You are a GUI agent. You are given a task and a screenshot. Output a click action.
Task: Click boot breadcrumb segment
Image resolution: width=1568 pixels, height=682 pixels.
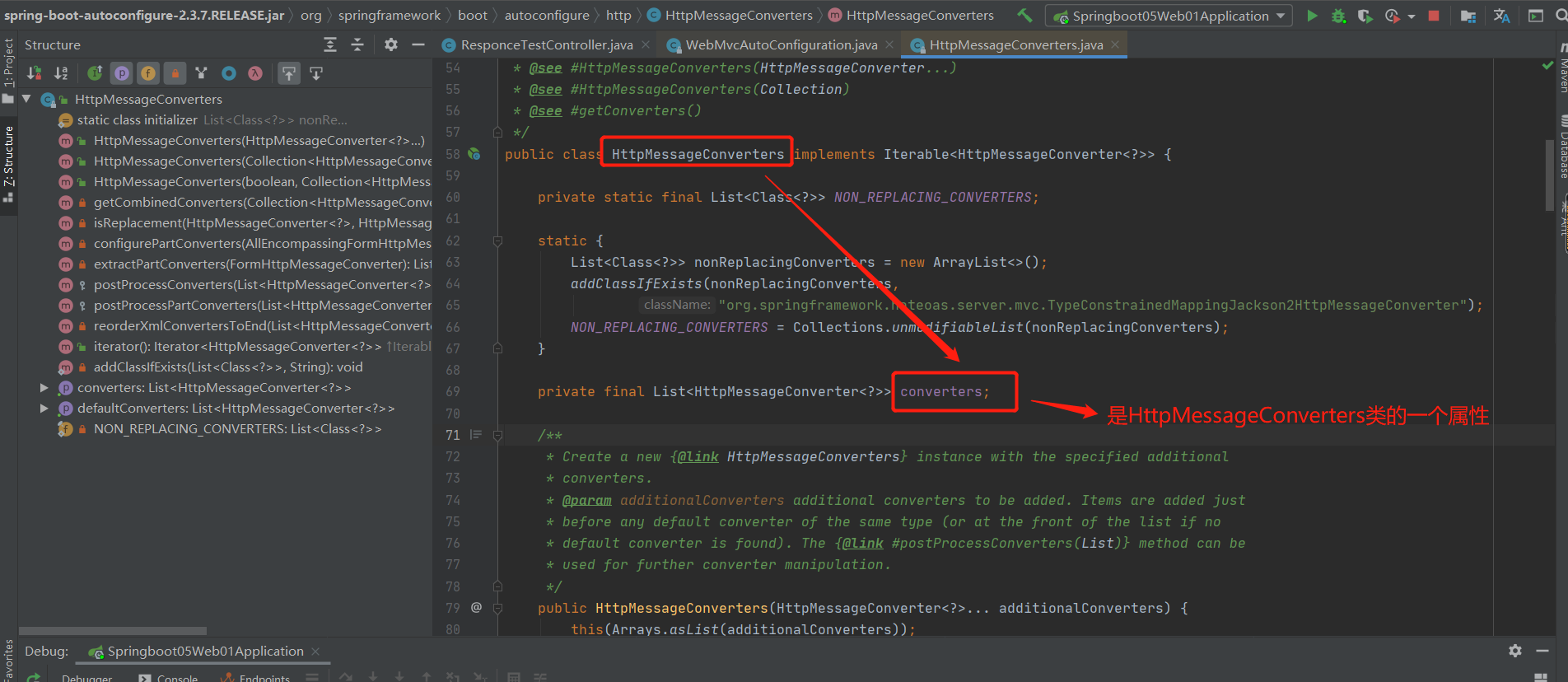coord(473,15)
